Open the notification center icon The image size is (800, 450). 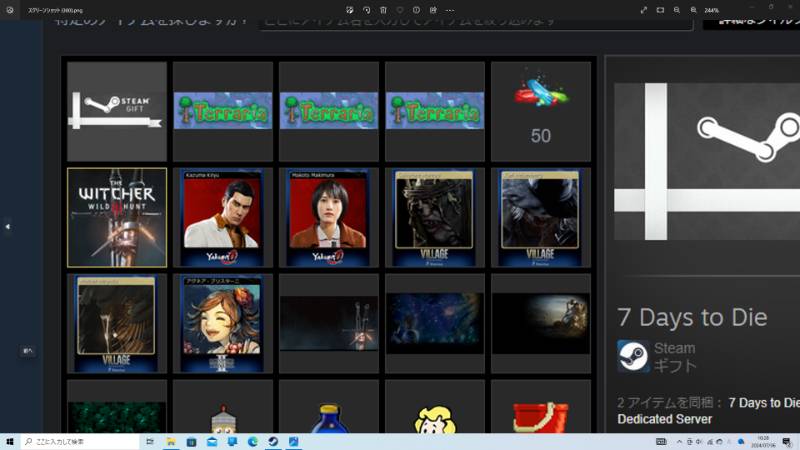(x=787, y=441)
